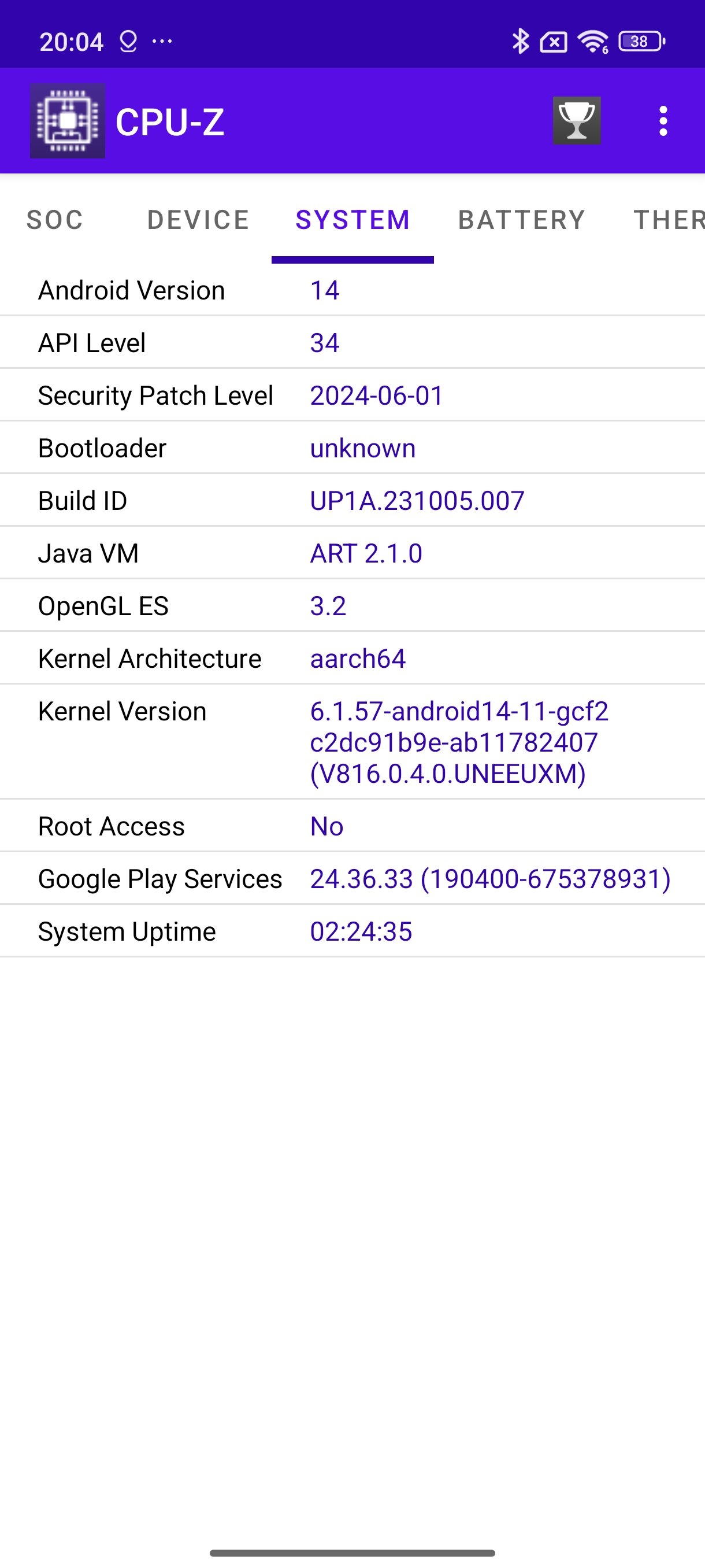The image size is (705, 1568).
Task: Tap the Root Access row
Action: [x=353, y=826]
